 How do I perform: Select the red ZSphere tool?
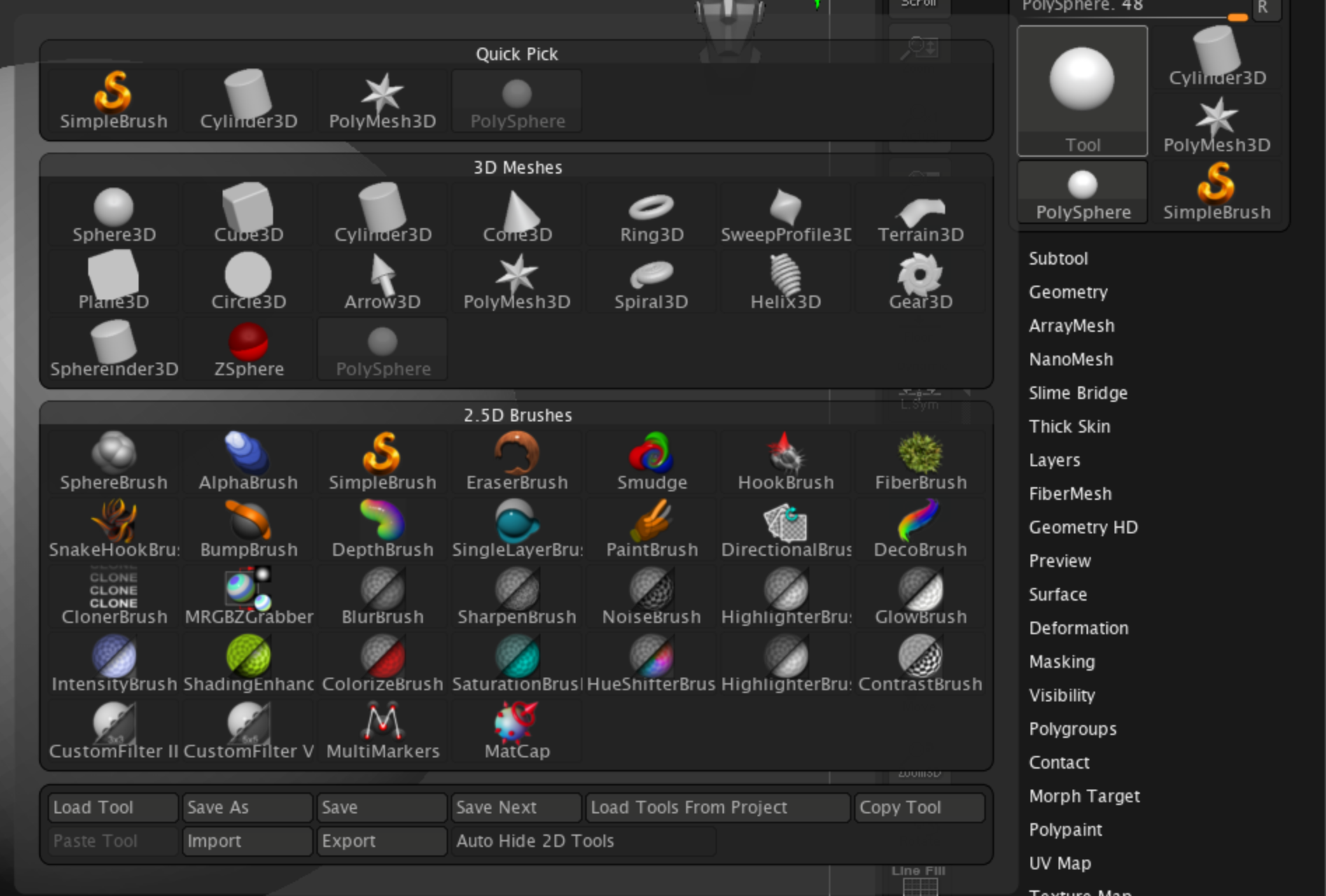coord(249,349)
